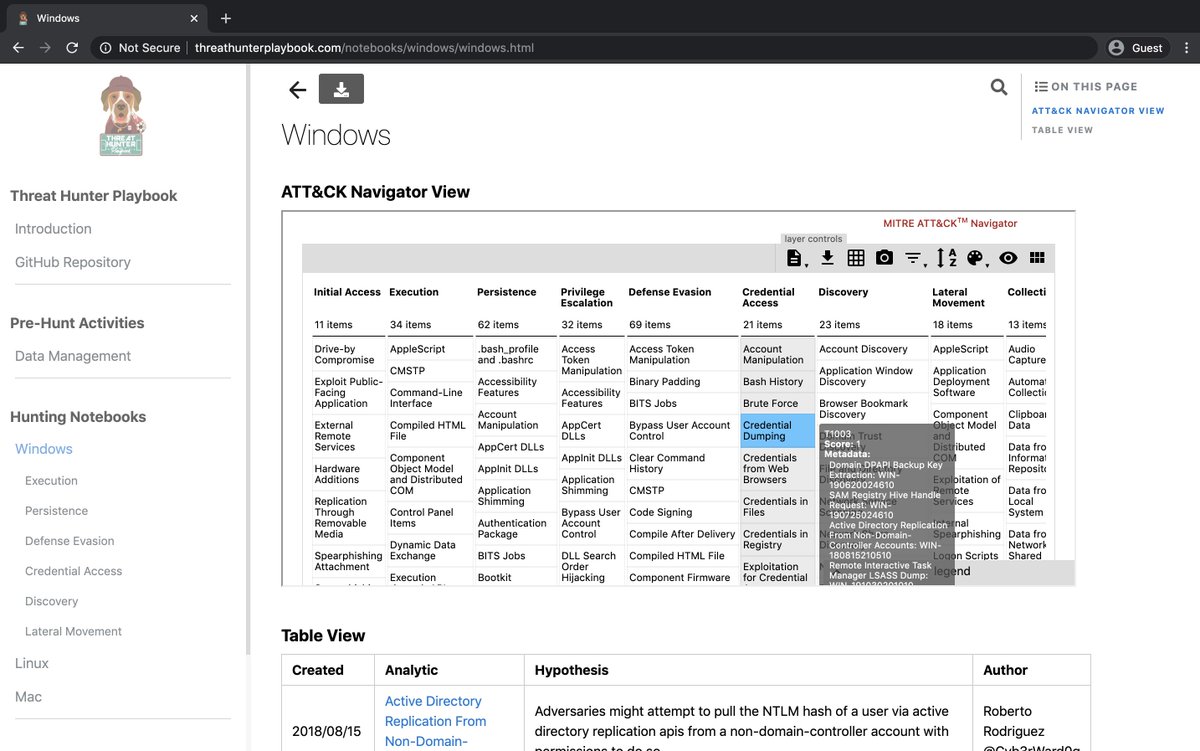Select Credentials in Files technique
The image size is (1200, 751).
(x=778, y=507)
